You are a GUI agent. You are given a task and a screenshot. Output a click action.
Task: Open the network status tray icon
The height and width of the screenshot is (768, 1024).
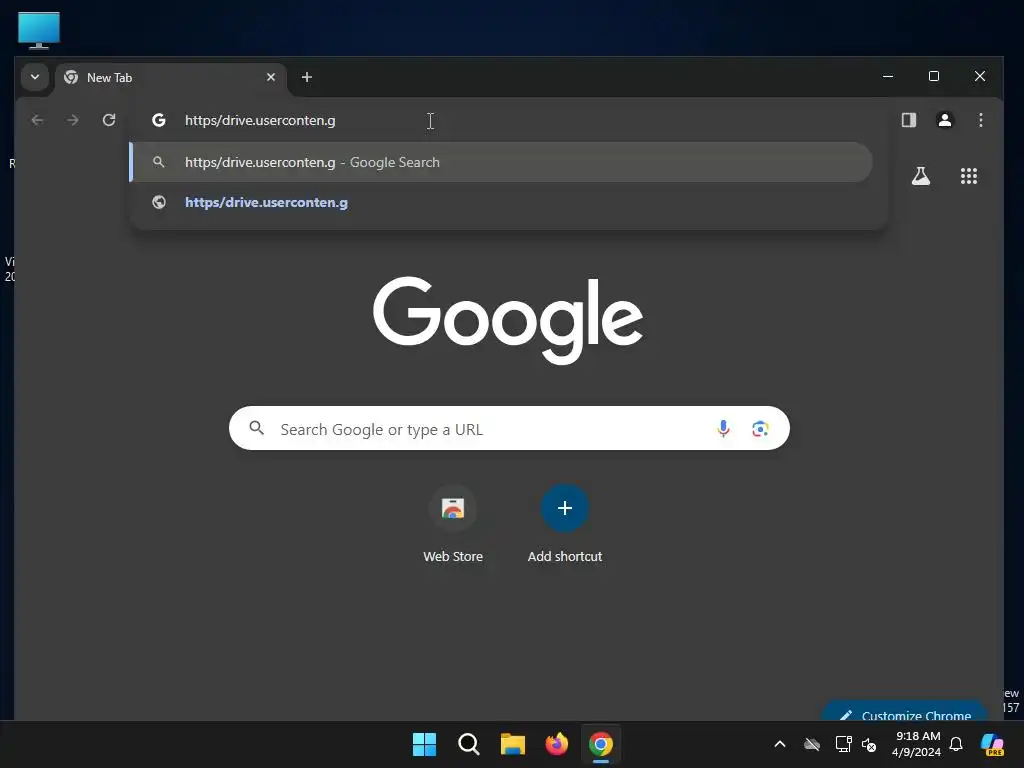pyautogui.click(x=843, y=744)
